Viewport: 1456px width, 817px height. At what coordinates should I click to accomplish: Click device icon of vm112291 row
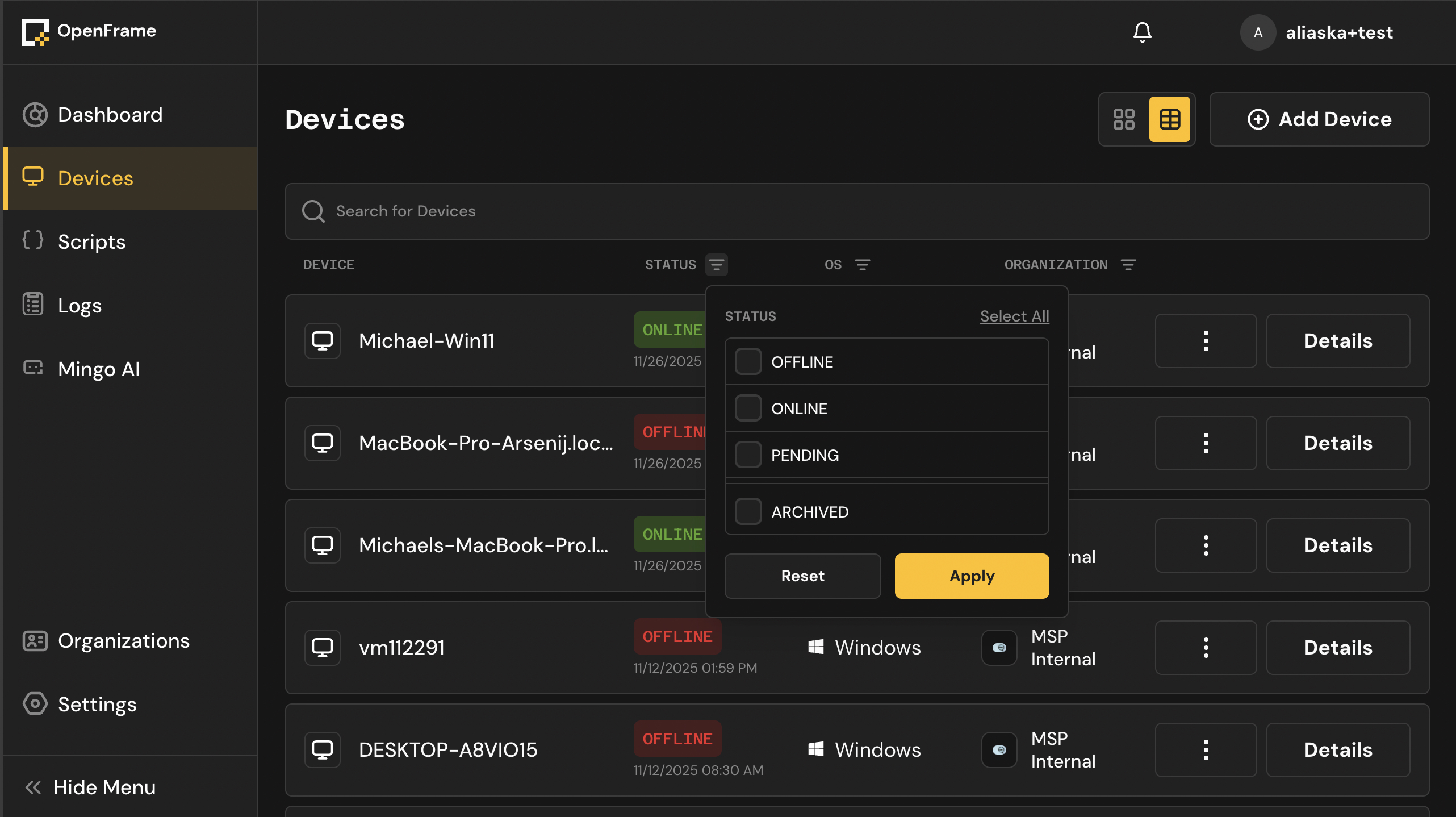click(x=323, y=648)
